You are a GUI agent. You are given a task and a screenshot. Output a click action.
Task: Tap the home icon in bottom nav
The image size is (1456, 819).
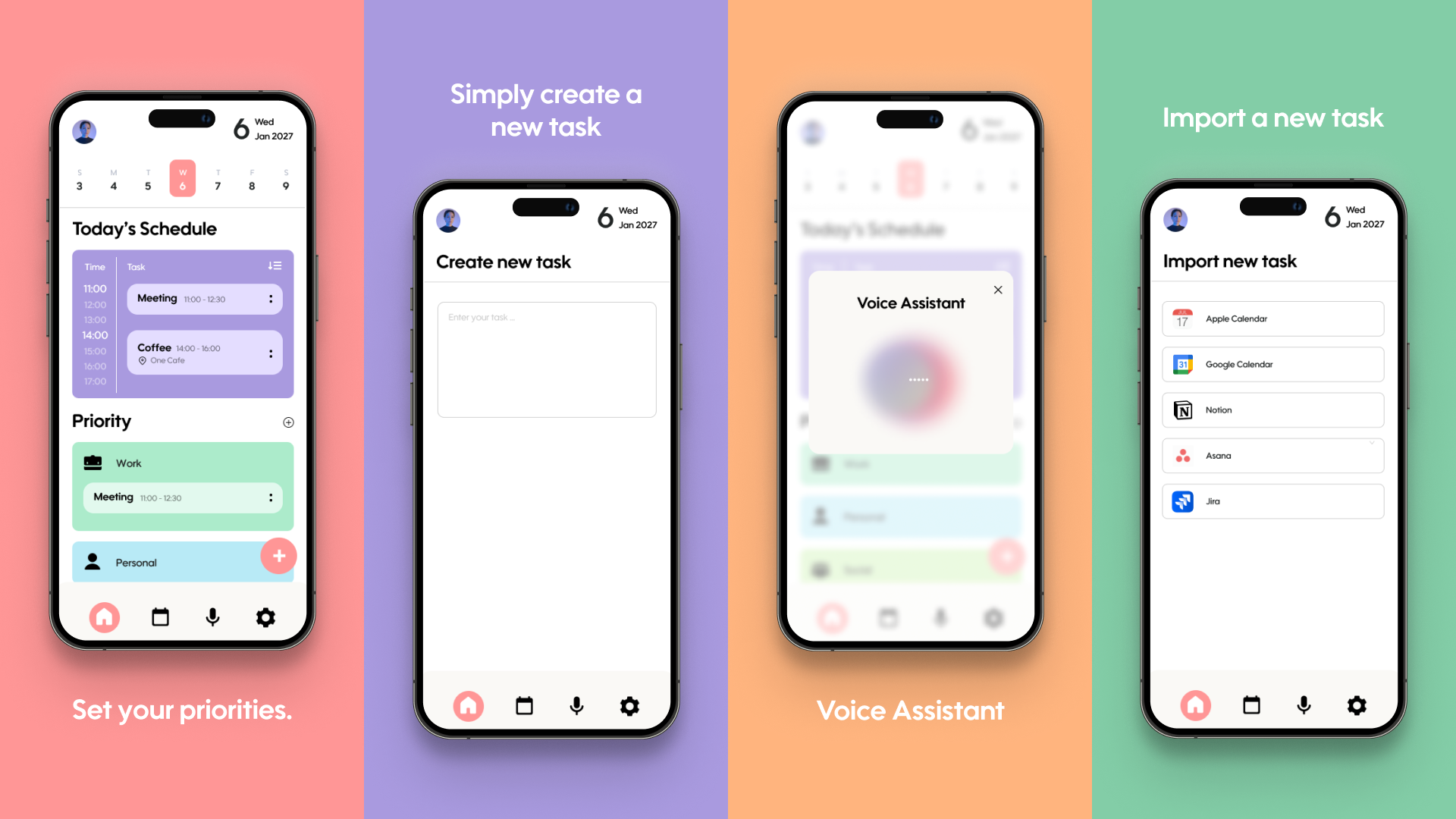coord(106,616)
